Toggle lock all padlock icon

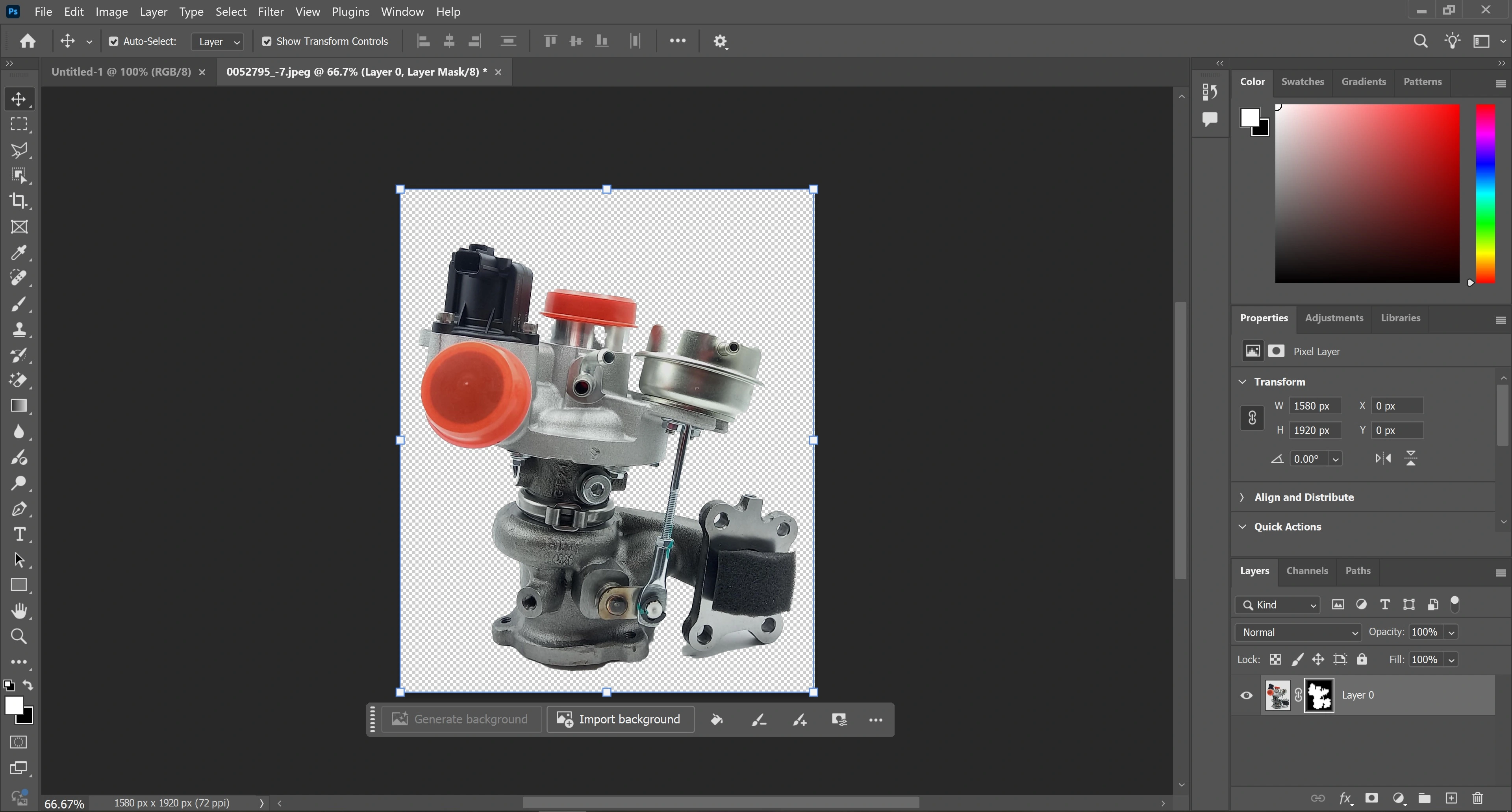1362,660
